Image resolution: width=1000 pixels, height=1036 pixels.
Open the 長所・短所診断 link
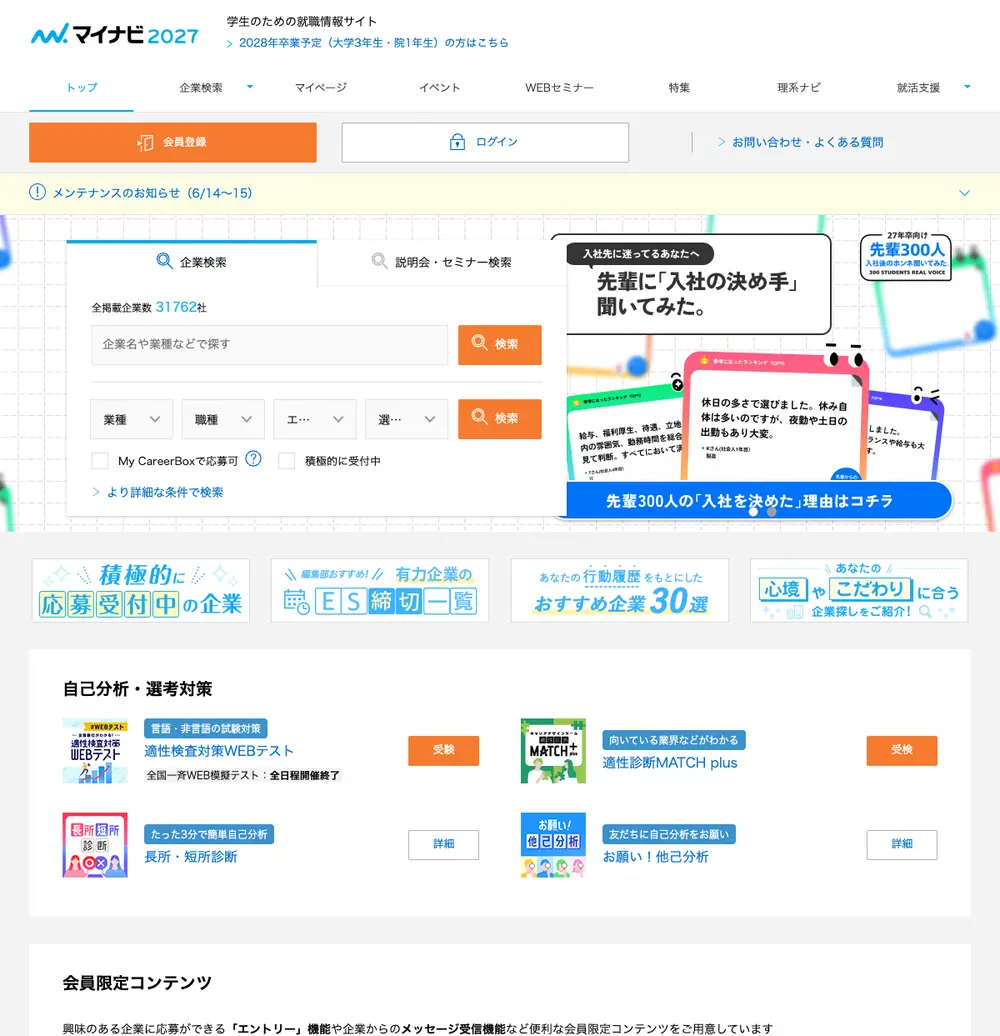point(191,857)
